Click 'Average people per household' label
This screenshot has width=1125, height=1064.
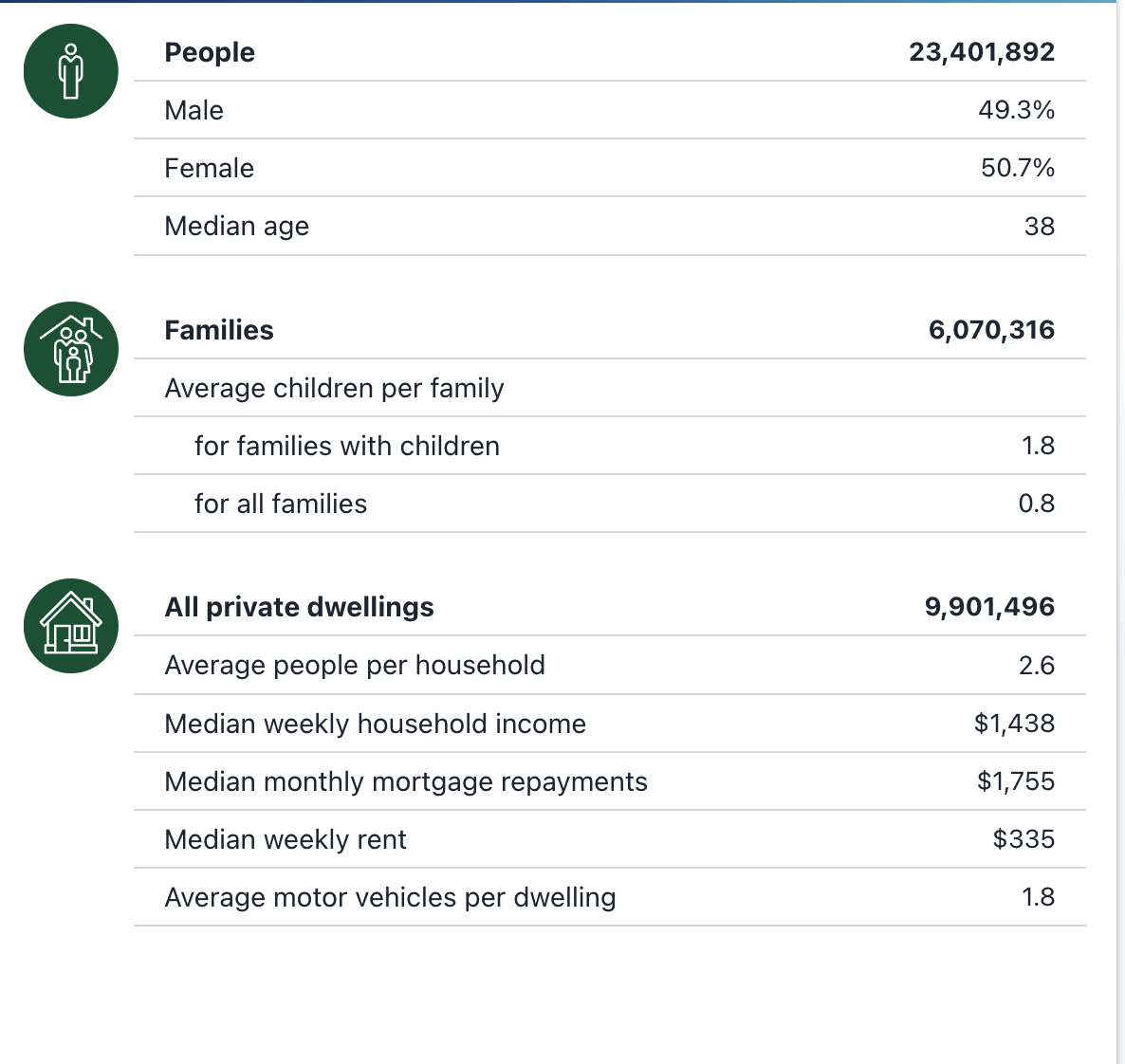(355, 666)
